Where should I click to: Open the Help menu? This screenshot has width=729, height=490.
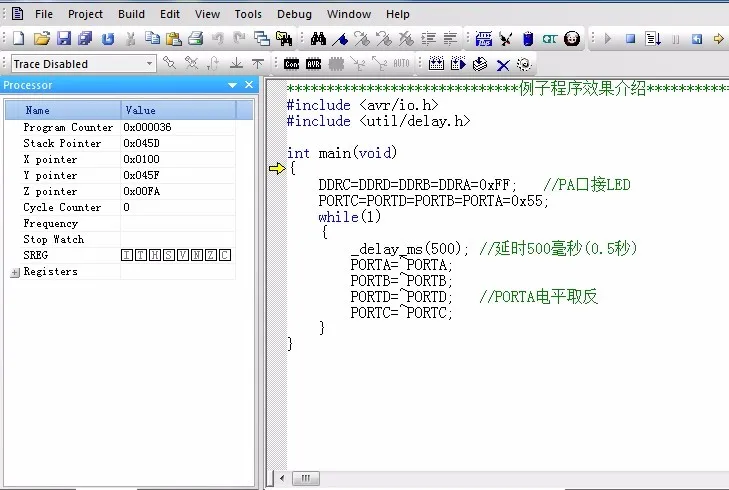pyautogui.click(x=398, y=14)
